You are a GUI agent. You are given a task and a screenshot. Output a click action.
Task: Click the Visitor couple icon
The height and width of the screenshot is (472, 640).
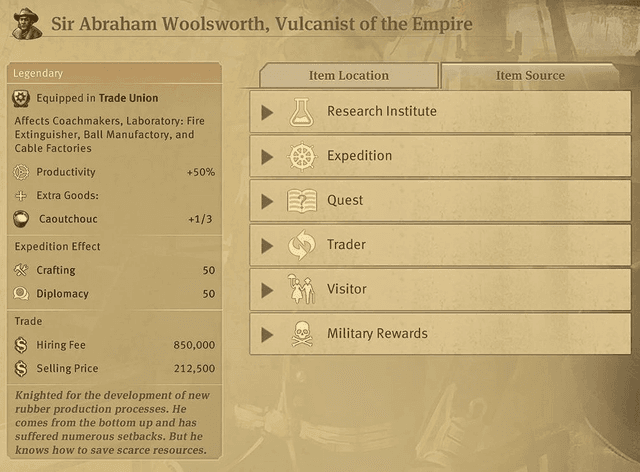pyautogui.click(x=302, y=289)
